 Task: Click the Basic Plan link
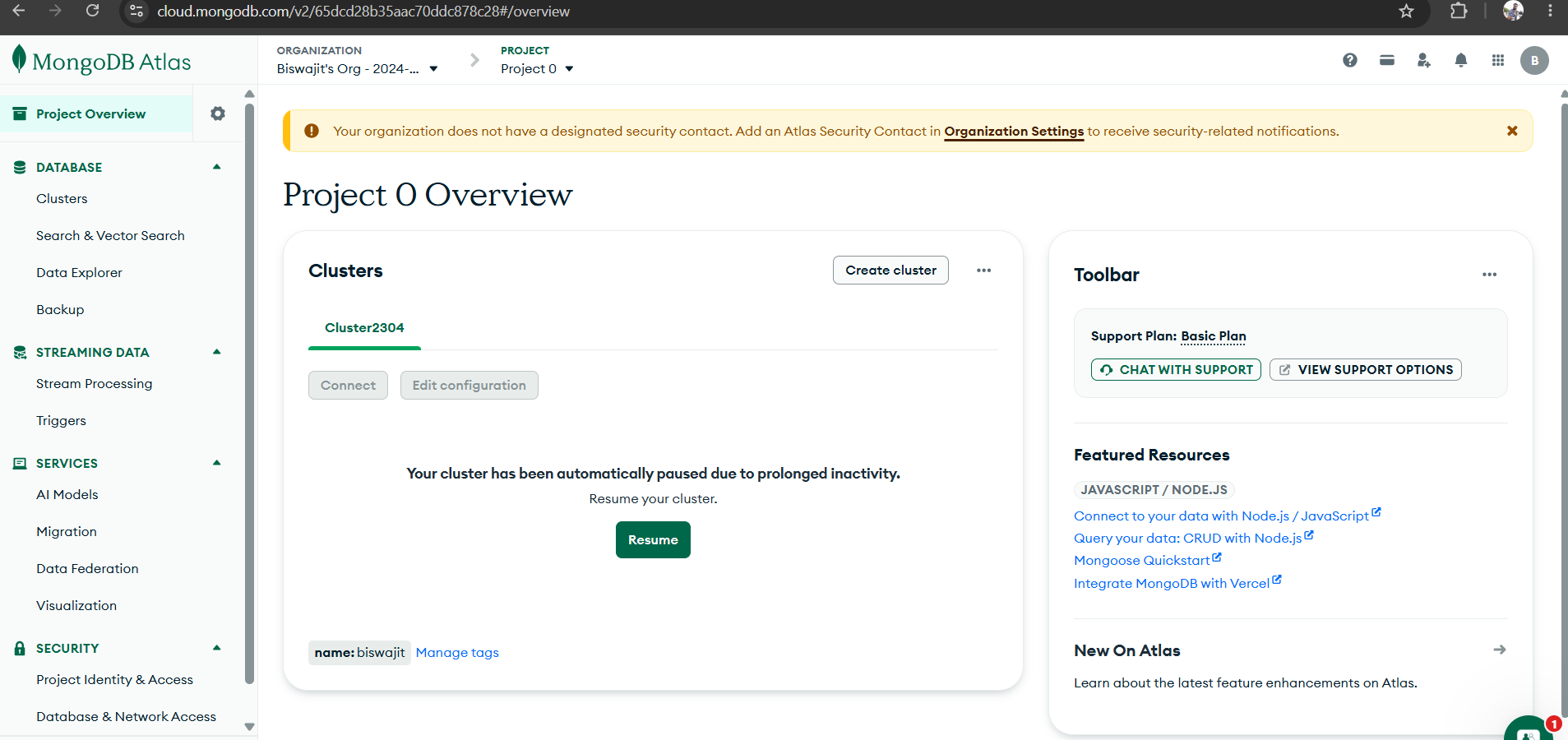(x=1214, y=336)
